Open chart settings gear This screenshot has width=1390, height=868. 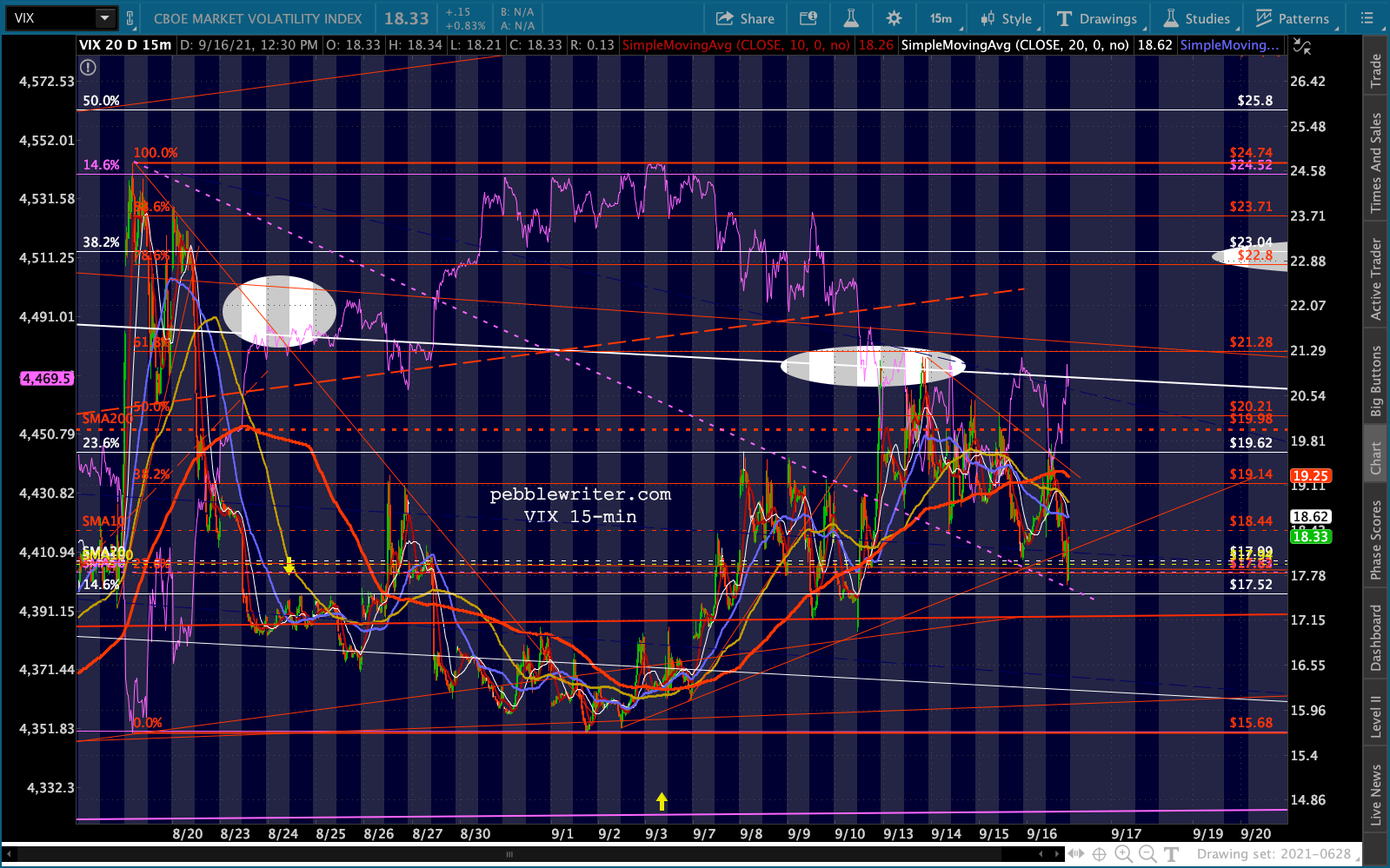click(894, 18)
